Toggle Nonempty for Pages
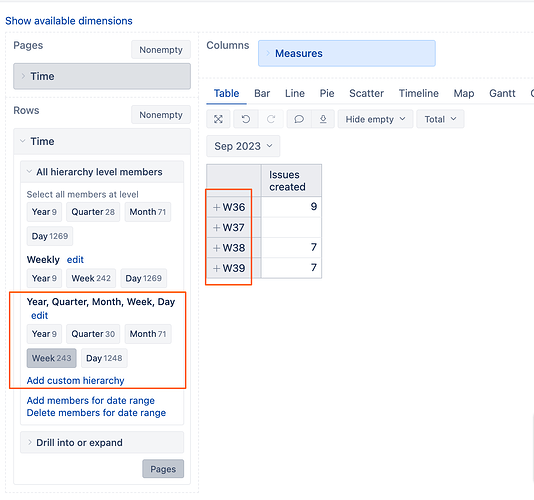 [161, 50]
